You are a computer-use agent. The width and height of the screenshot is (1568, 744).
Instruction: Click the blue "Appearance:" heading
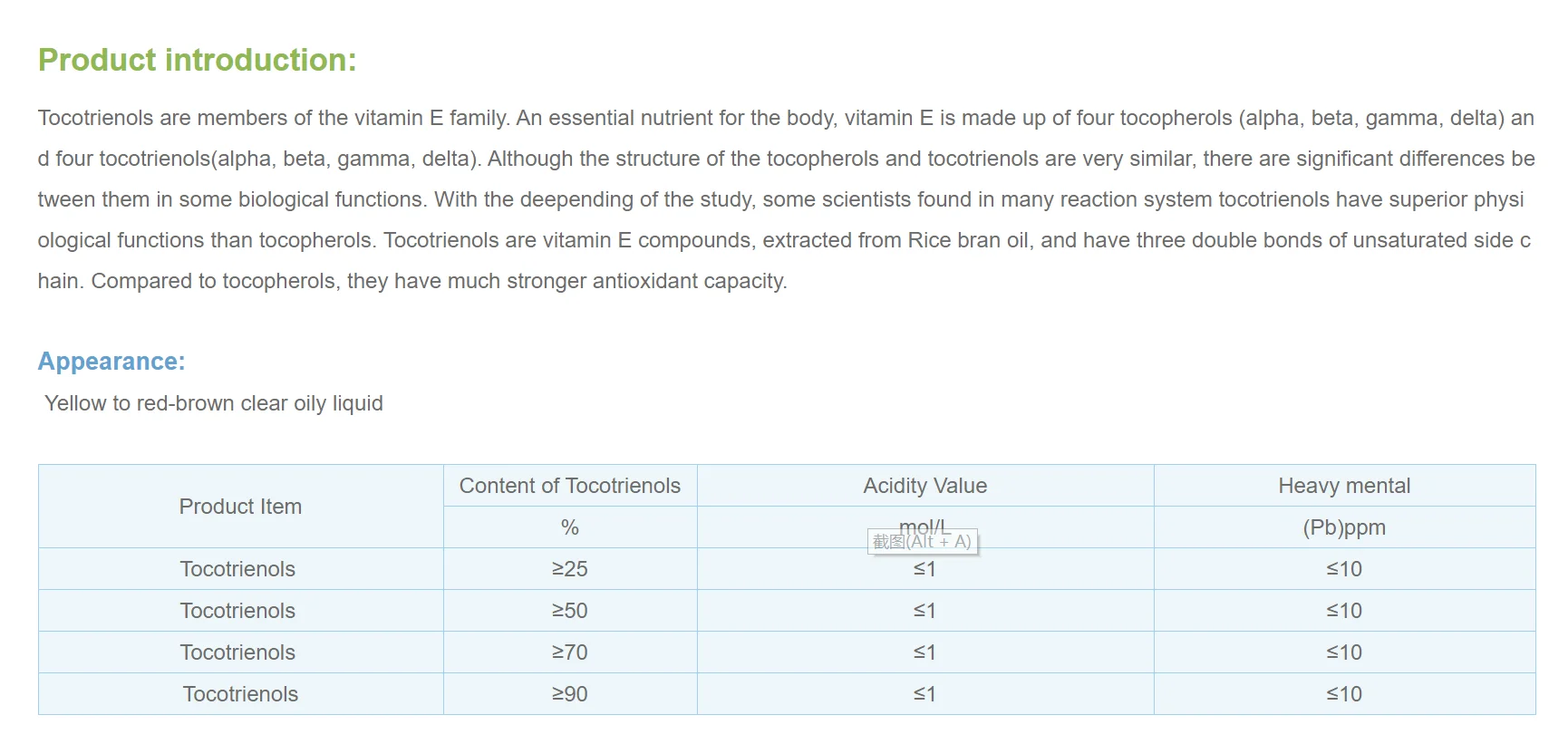pos(111,362)
